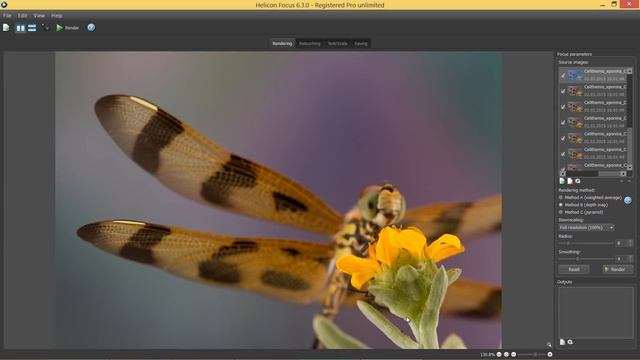
Task: Switch to the Text/Scale tab
Action: pyautogui.click(x=338, y=43)
